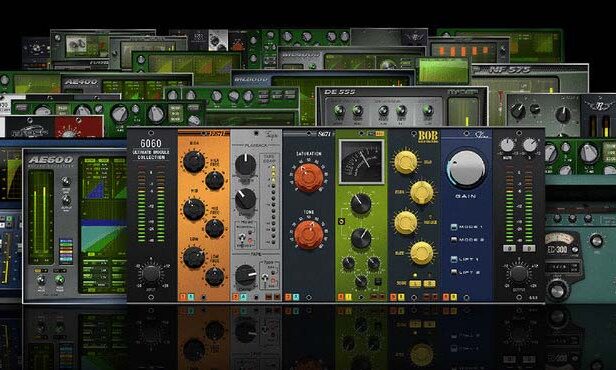
Task: Click the second yellow knob in the BOB module
Action: (422, 192)
